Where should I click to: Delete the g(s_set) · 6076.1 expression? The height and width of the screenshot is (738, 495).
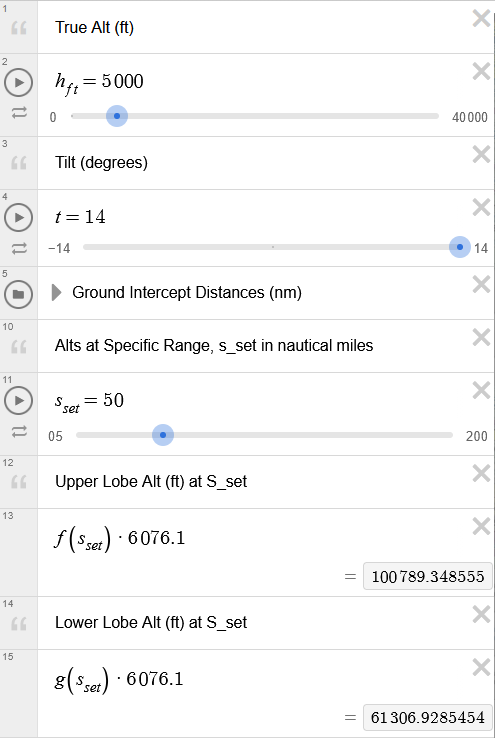pyautogui.click(x=481, y=667)
